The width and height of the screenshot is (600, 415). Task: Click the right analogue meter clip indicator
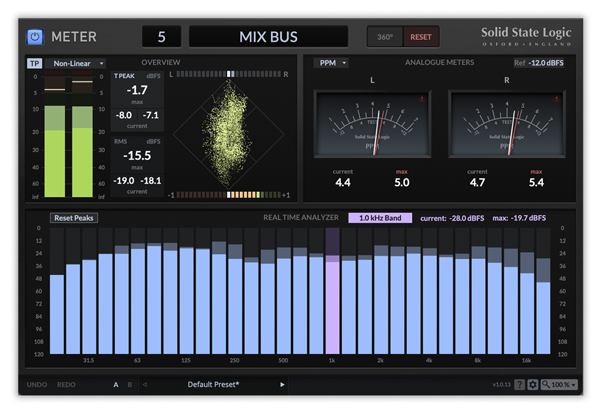(556, 99)
